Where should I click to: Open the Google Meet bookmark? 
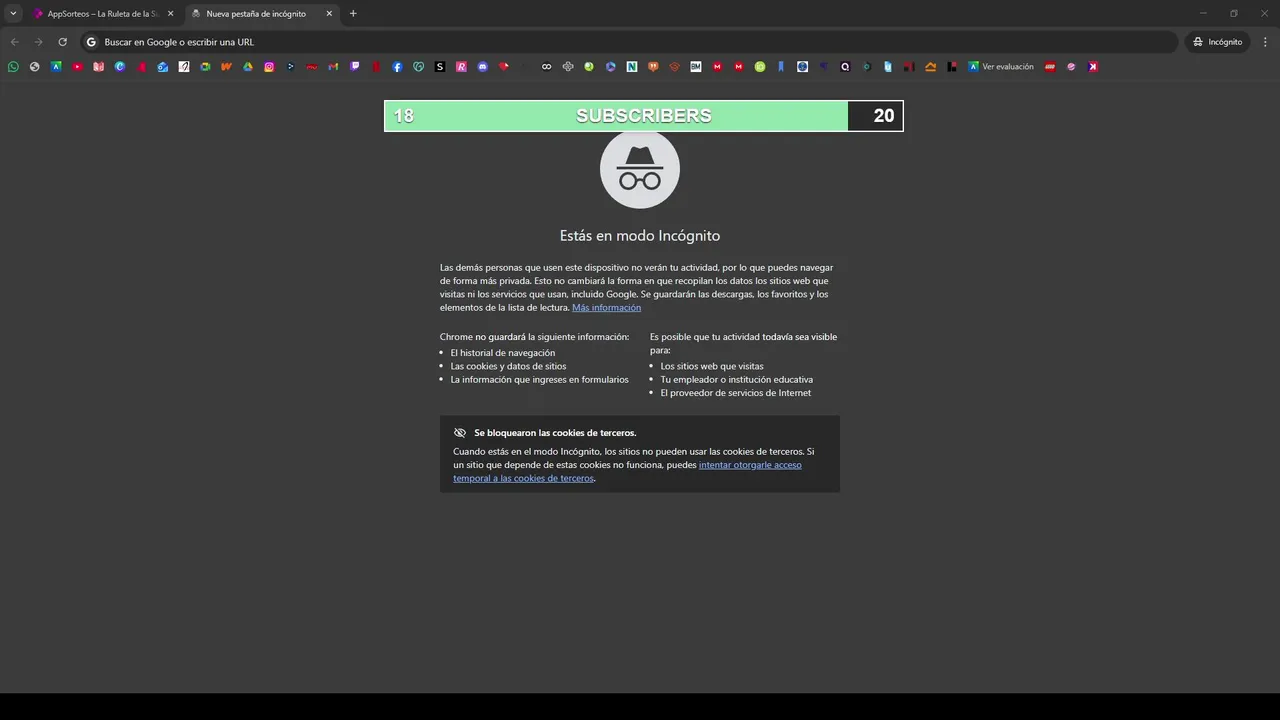(205, 67)
